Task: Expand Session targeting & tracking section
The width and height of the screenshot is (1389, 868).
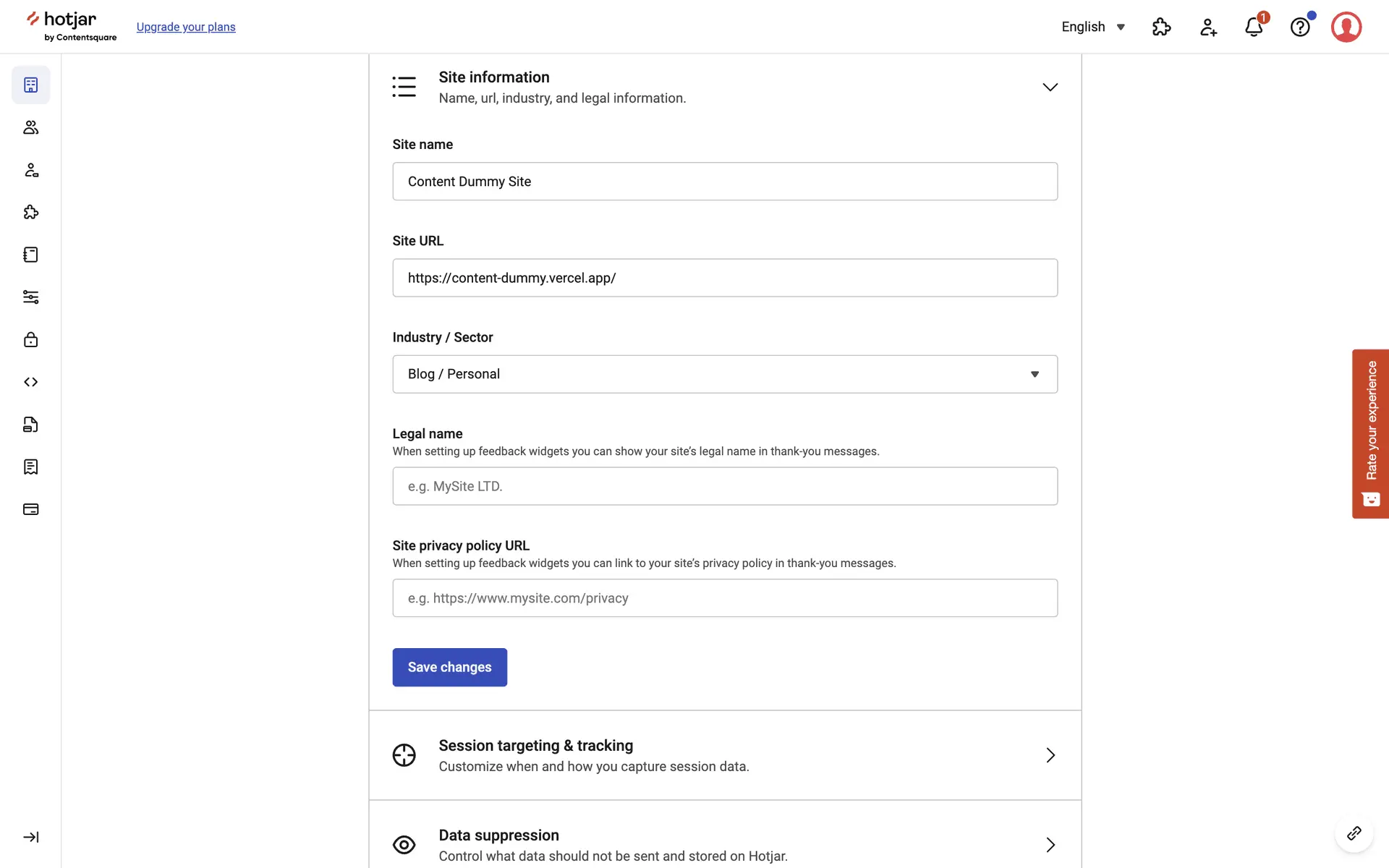Action: pos(1050,755)
